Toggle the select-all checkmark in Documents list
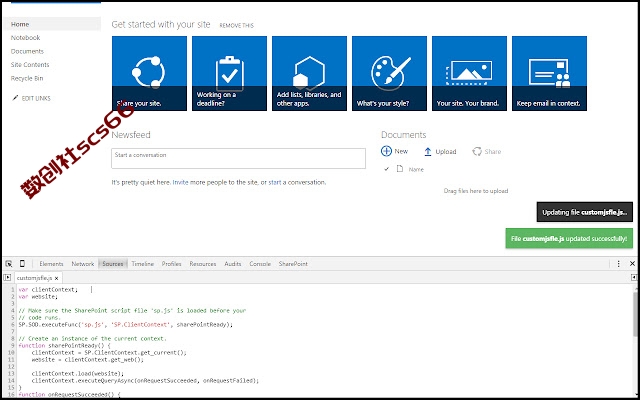 pos(387,169)
